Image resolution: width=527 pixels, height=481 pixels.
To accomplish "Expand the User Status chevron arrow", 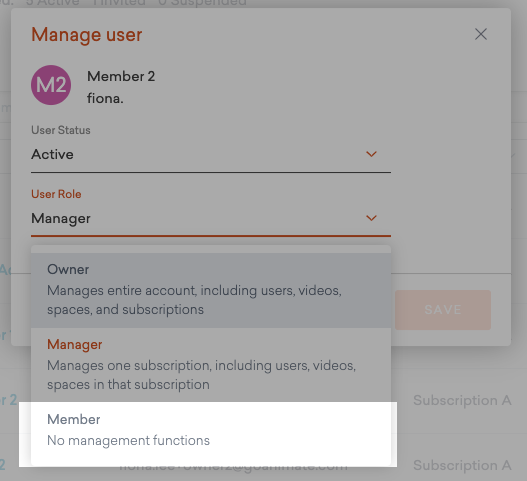I will pos(371,154).
